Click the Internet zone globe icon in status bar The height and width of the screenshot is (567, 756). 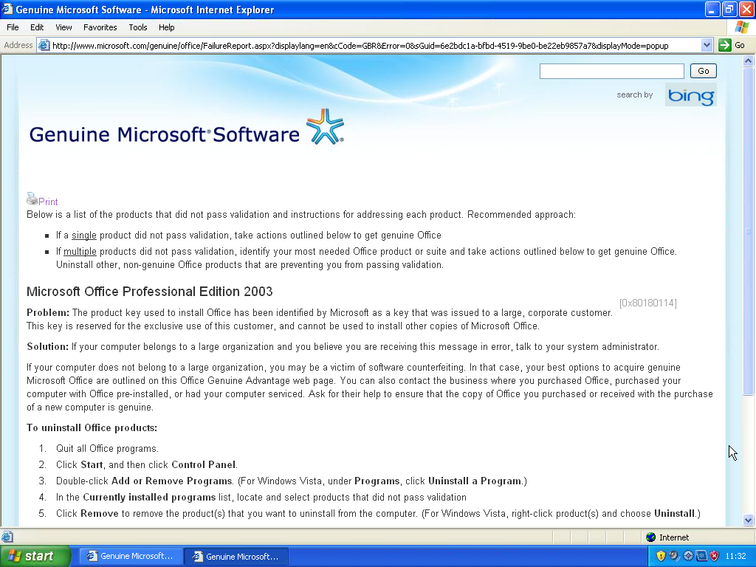651,537
